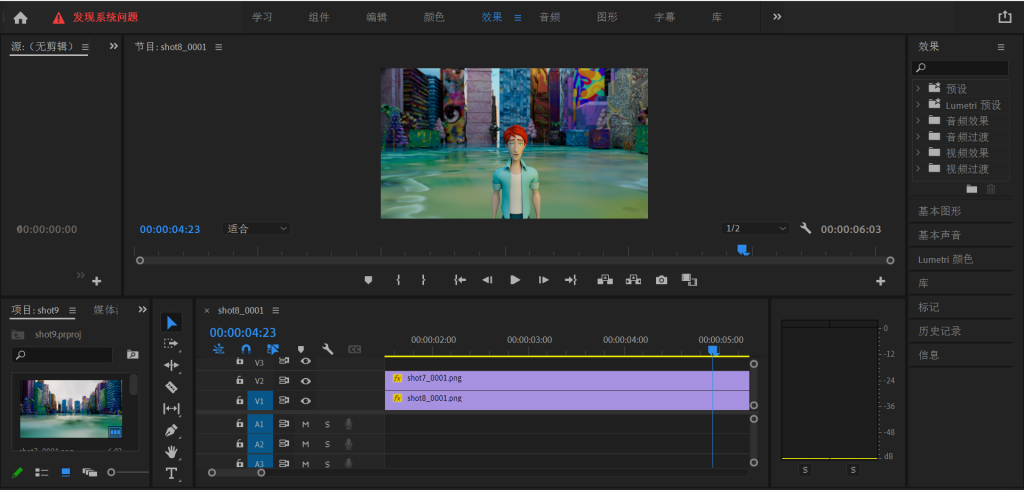Viewport: 1024px width, 490px height.
Task: Expand the 视频过渡 folder
Action: coord(918,169)
